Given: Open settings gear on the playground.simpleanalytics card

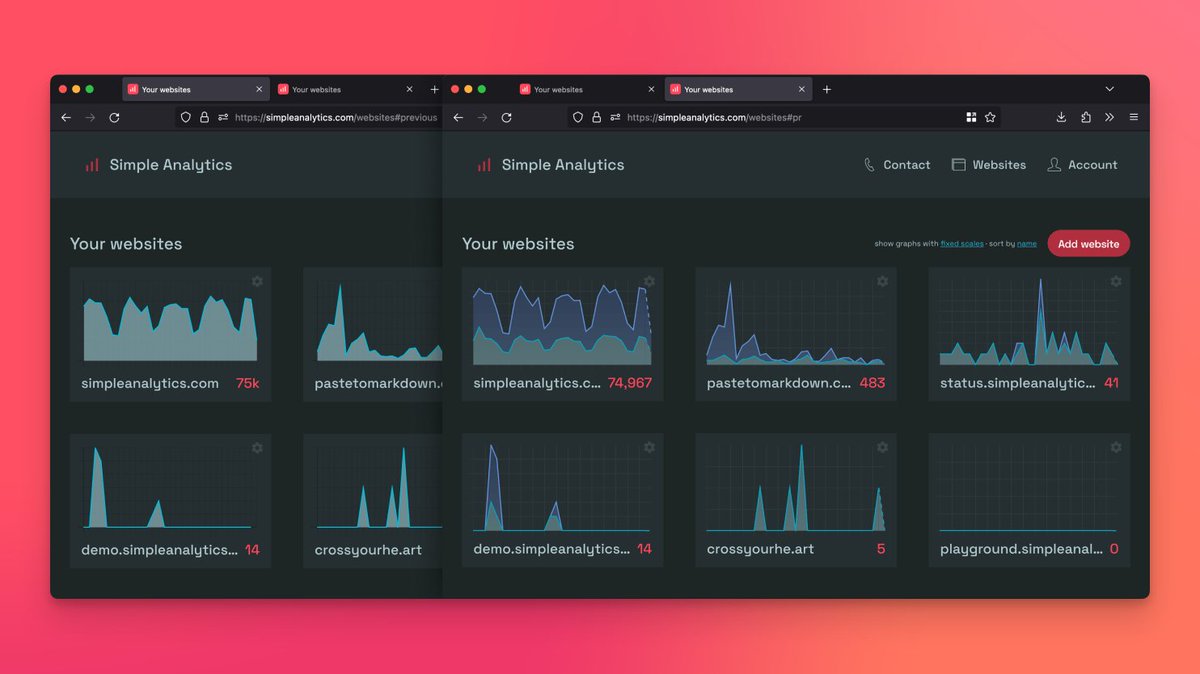Looking at the screenshot, I should tap(1115, 447).
